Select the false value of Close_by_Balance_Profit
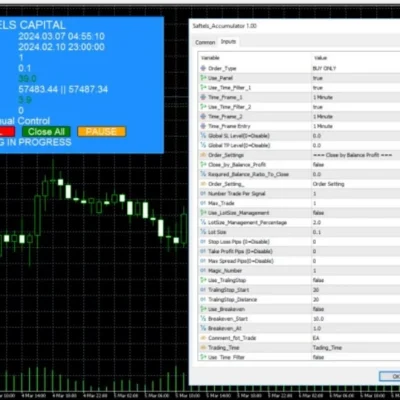 tap(318, 165)
